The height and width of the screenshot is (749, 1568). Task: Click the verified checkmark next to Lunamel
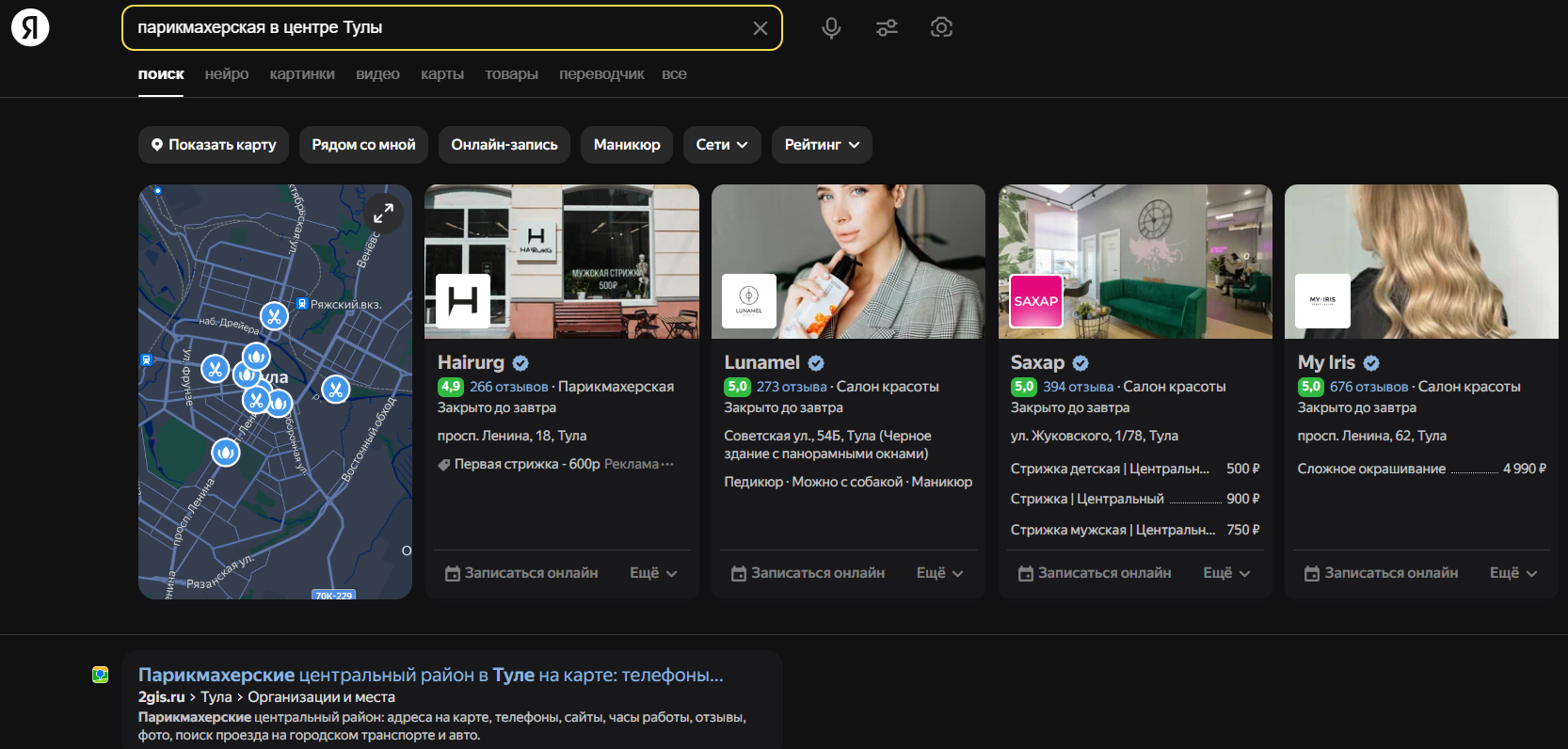[816, 363]
